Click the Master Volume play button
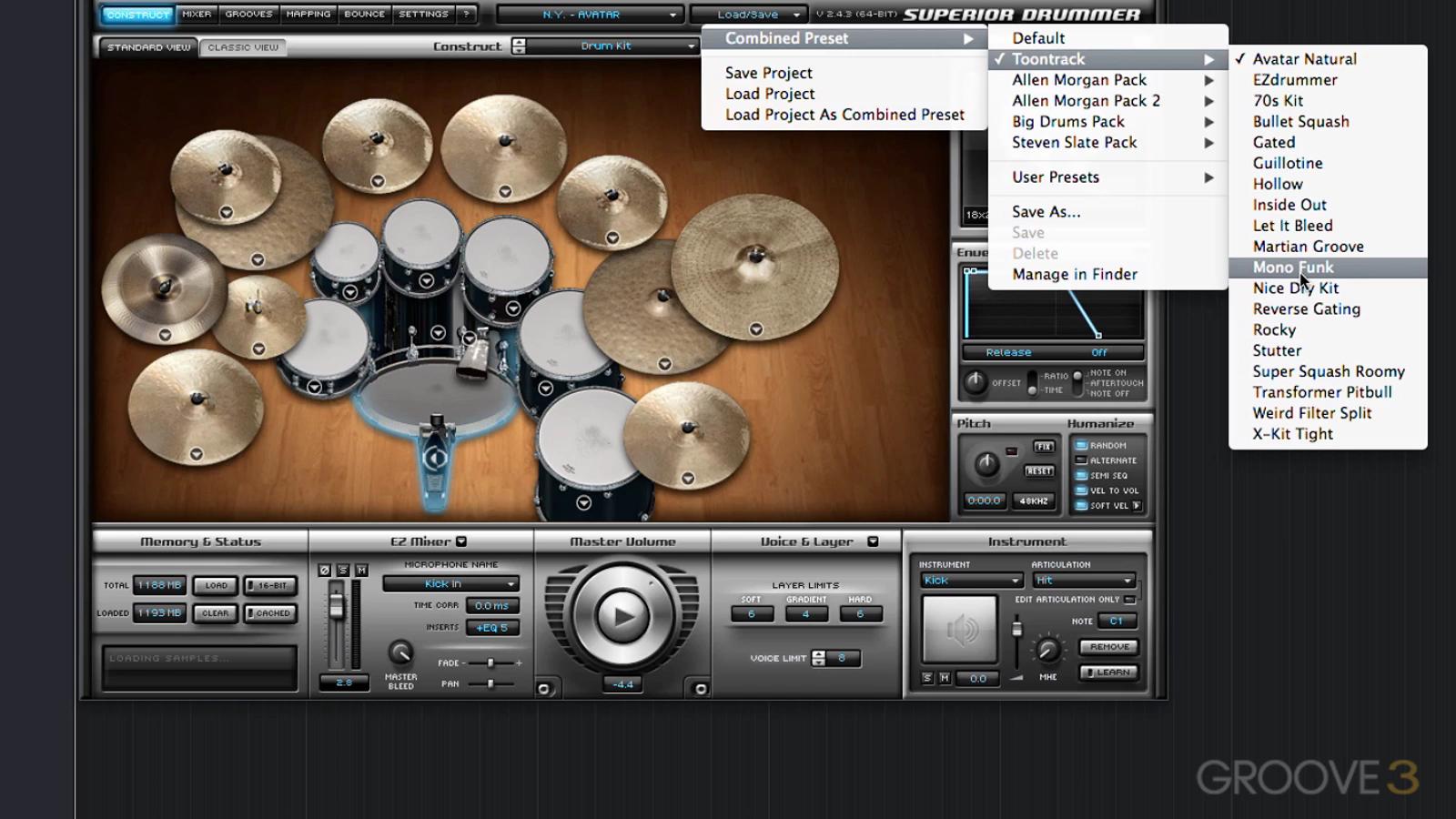The height and width of the screenshot is (819, 1456). tap(622, 617)
